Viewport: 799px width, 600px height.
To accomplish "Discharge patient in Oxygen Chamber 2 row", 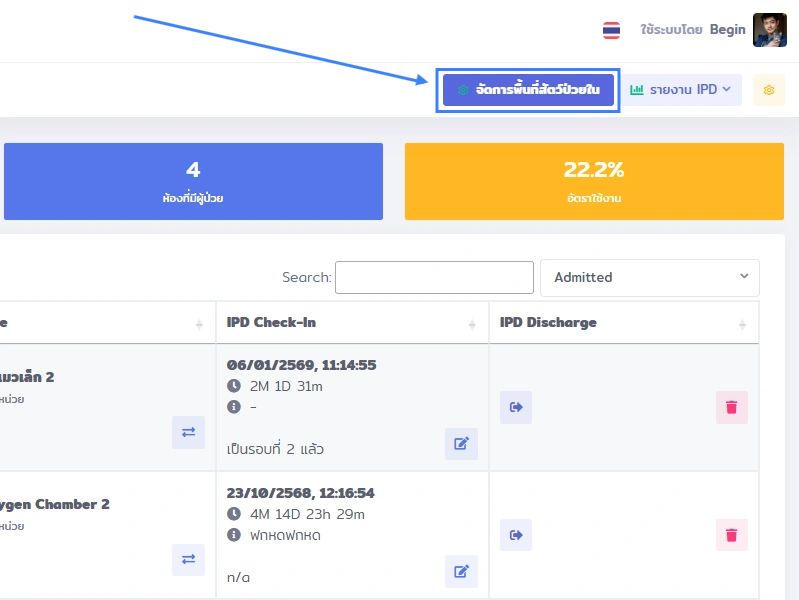I will pos(516,535).
